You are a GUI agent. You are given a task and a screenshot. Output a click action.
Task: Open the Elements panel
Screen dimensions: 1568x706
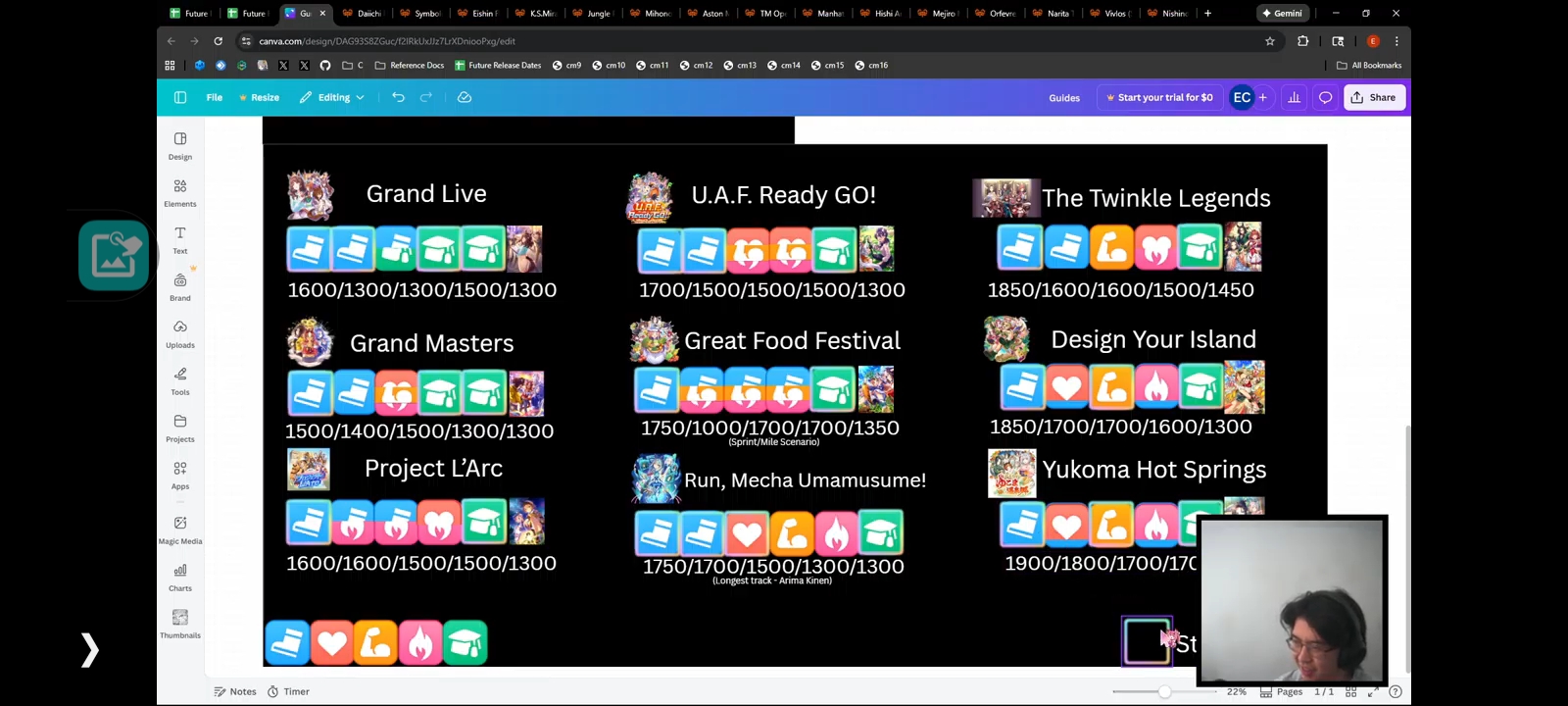[x=180, y=192]
